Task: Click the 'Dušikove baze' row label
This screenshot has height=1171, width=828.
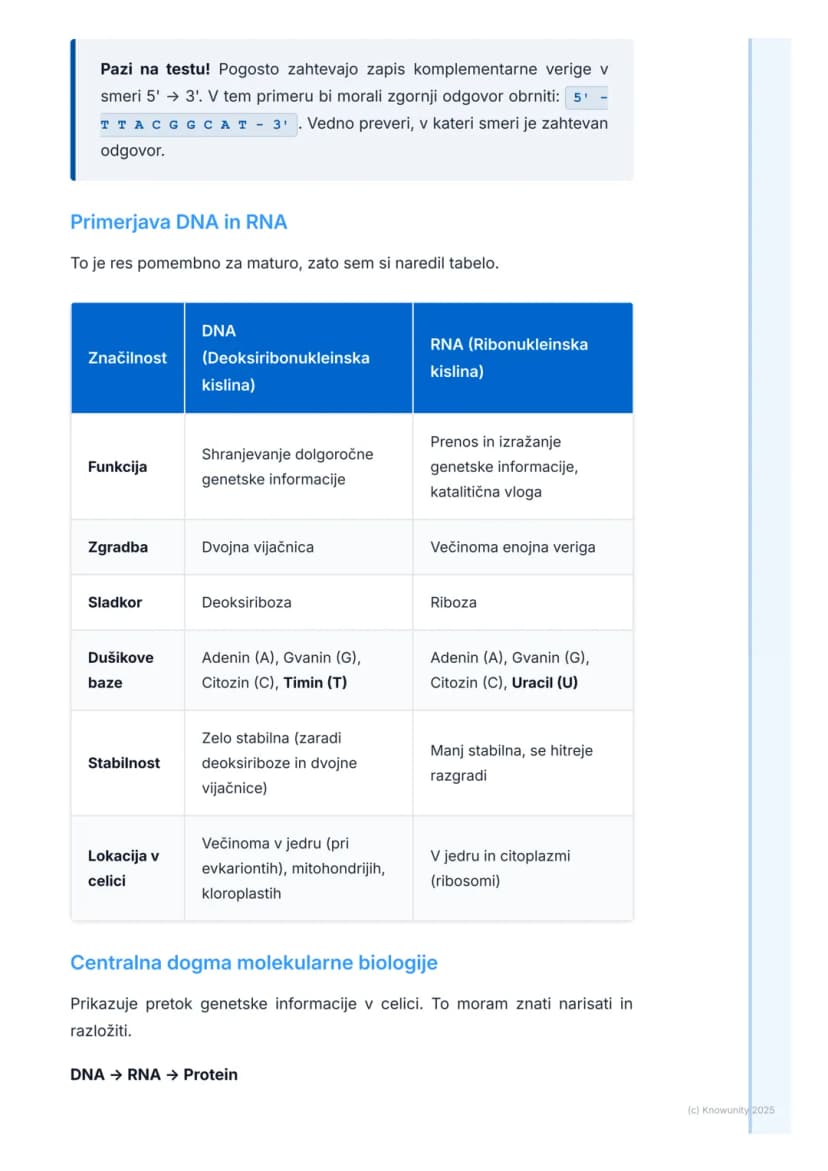Action: pyautogui.click(x=121, y=670)
